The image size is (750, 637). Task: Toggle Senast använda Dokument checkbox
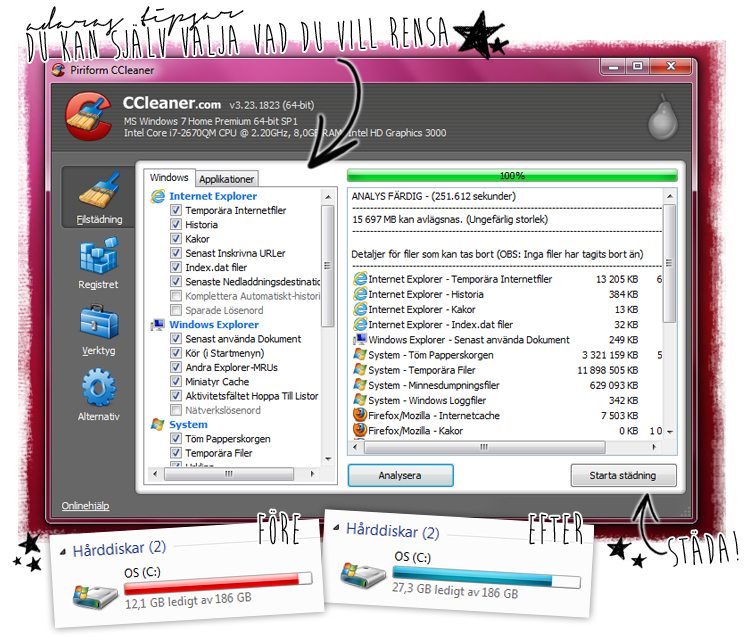point(176,339)
